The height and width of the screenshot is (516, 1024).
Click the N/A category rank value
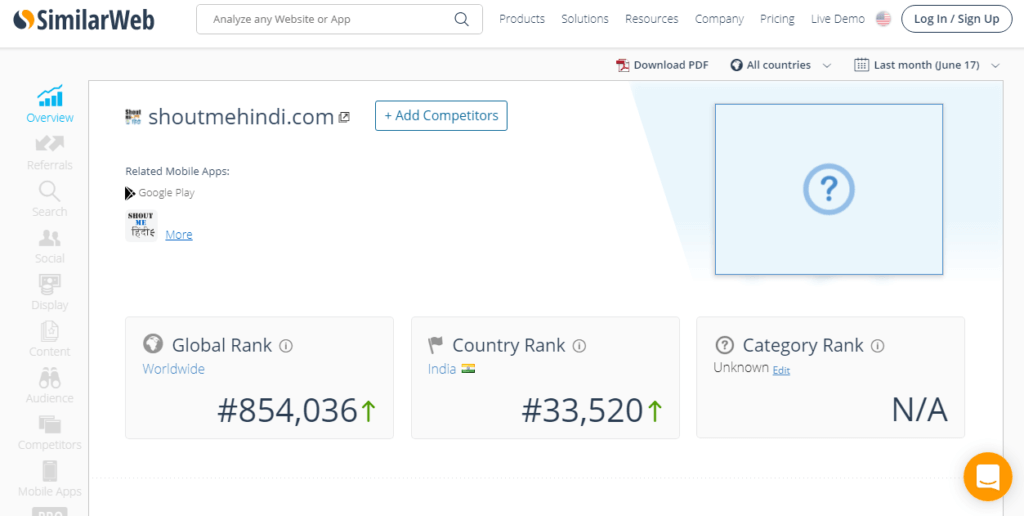pyautogui.click(x=920, y=411)
